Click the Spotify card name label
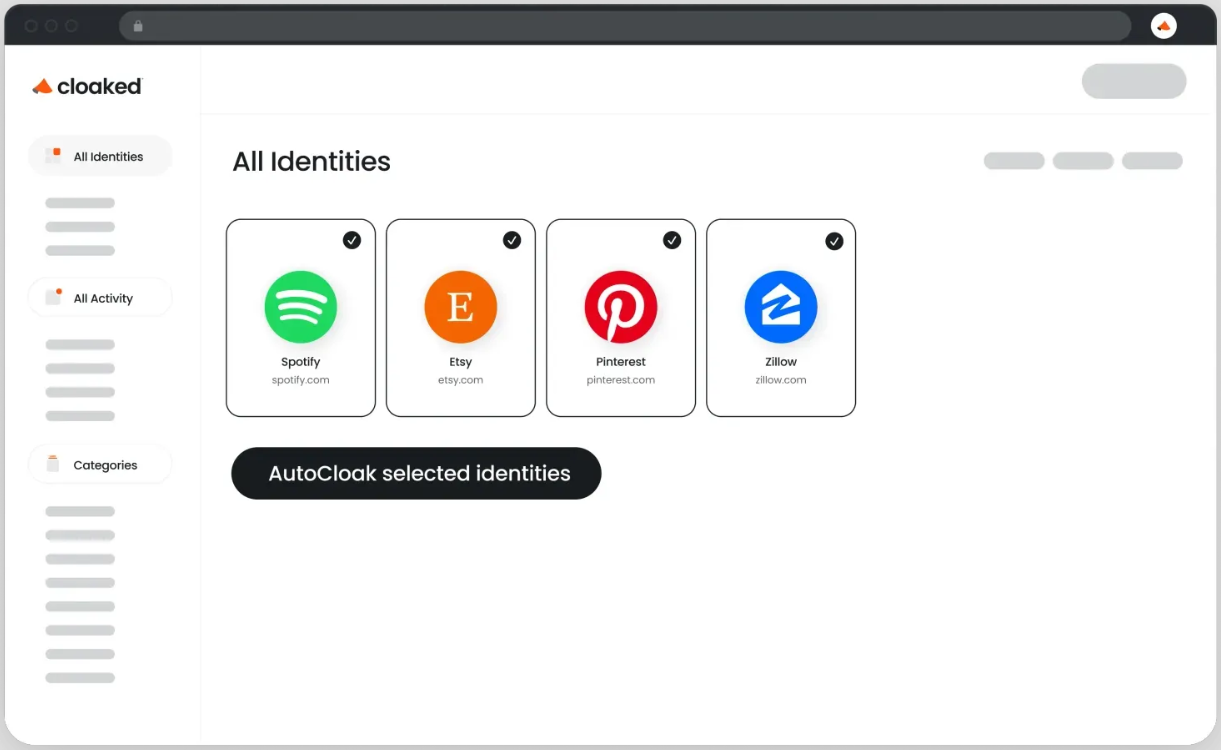Image resolution: width=1221 pixels, height=750 pixels. point(300,362)
